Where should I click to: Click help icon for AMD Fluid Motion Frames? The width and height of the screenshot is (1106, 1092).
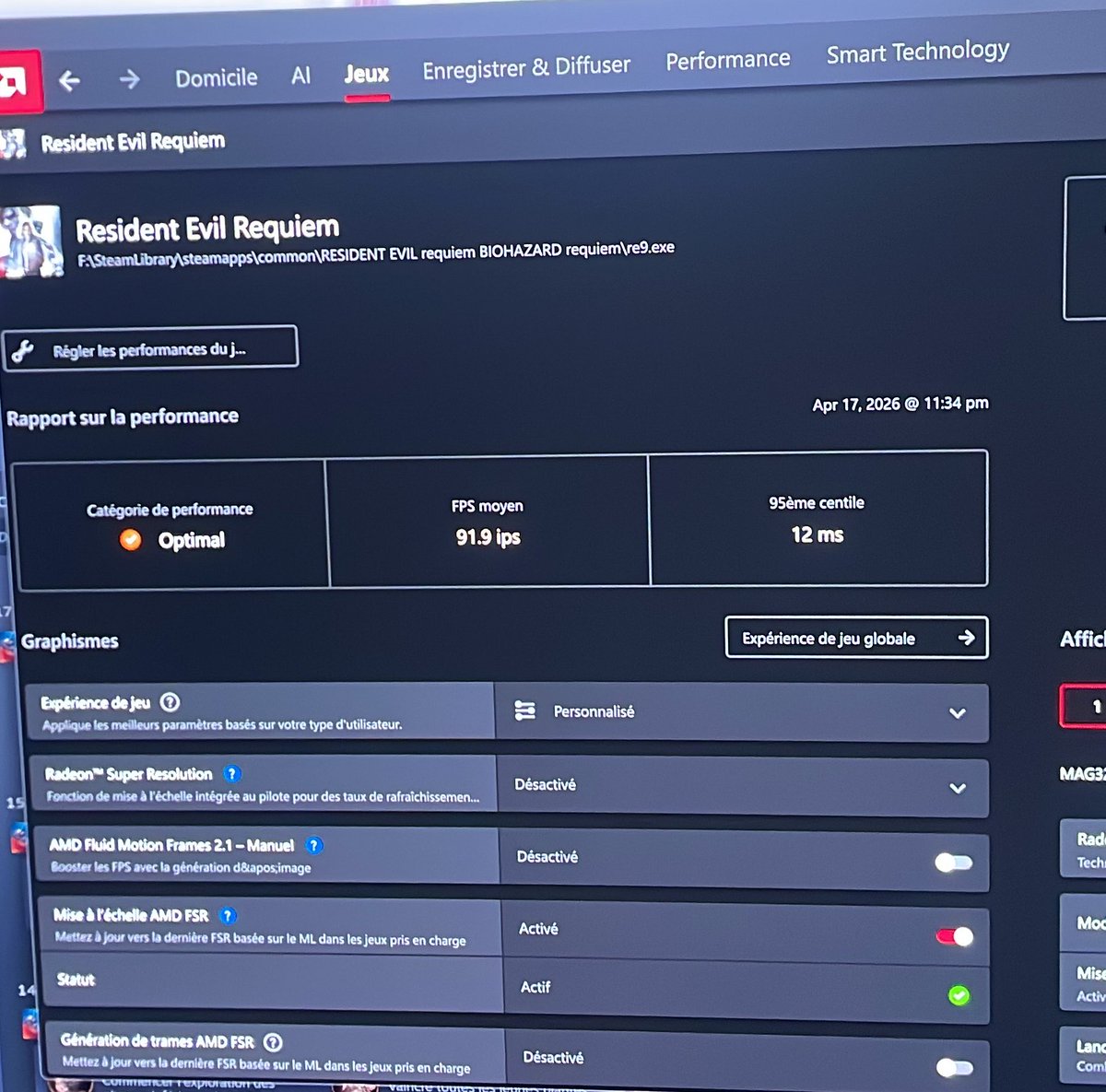tap(314, 845)
